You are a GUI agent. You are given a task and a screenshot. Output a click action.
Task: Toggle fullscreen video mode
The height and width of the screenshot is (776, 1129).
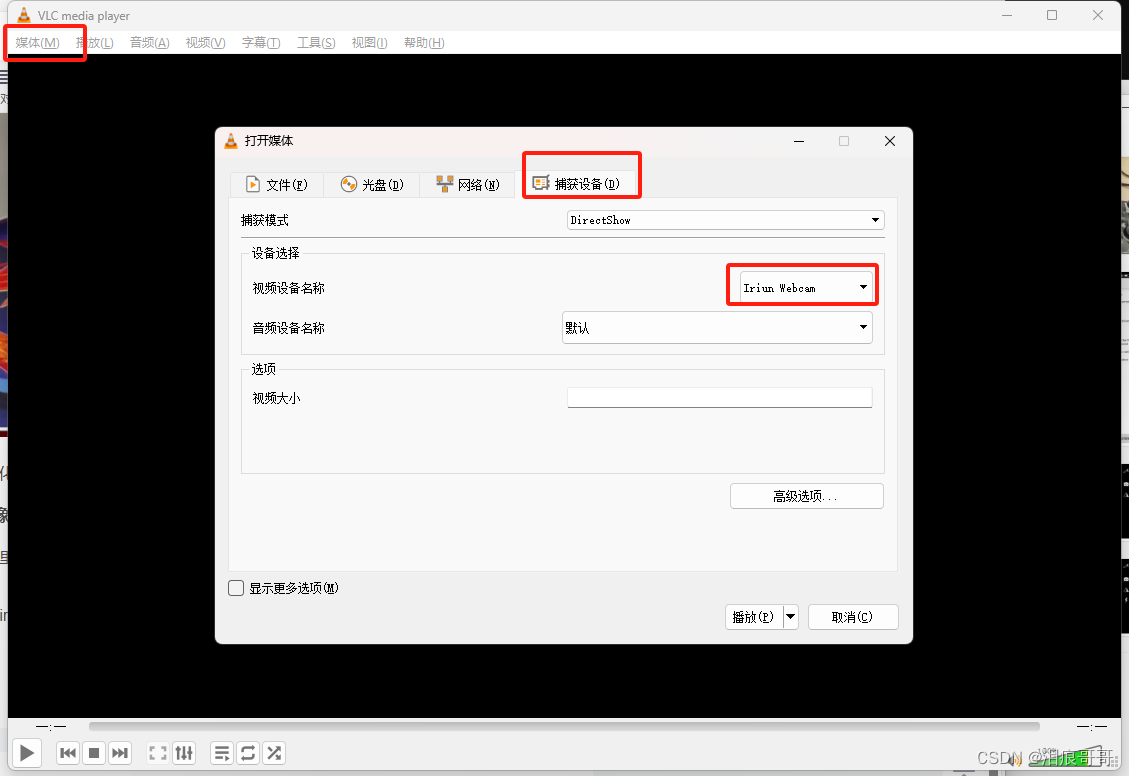click(158, 753)
